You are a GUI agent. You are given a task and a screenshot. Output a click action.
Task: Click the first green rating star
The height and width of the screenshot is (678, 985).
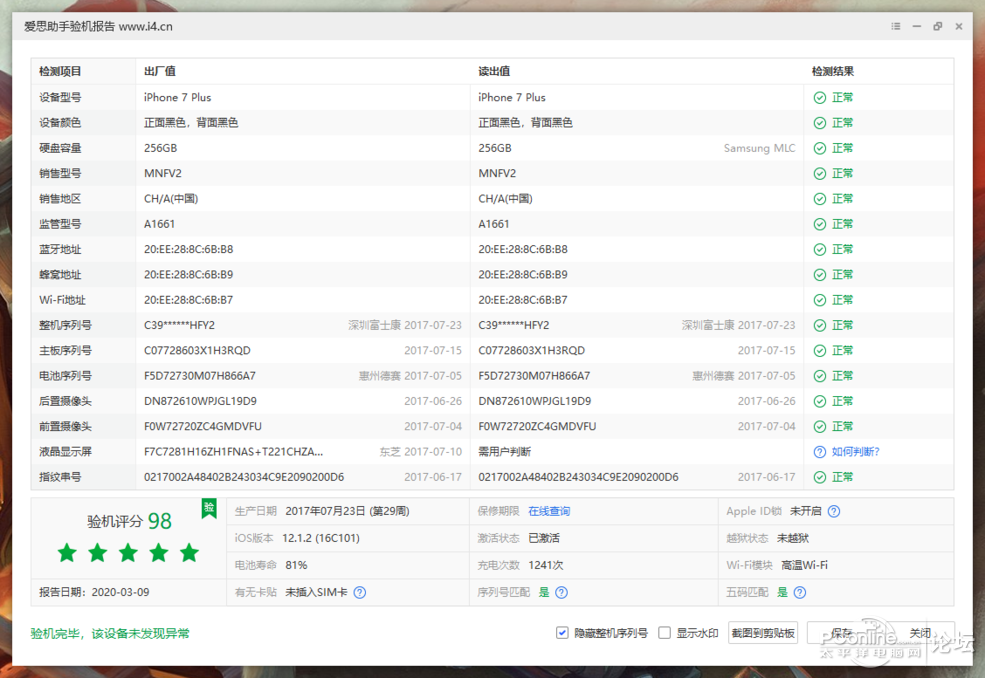pos(67,553)
